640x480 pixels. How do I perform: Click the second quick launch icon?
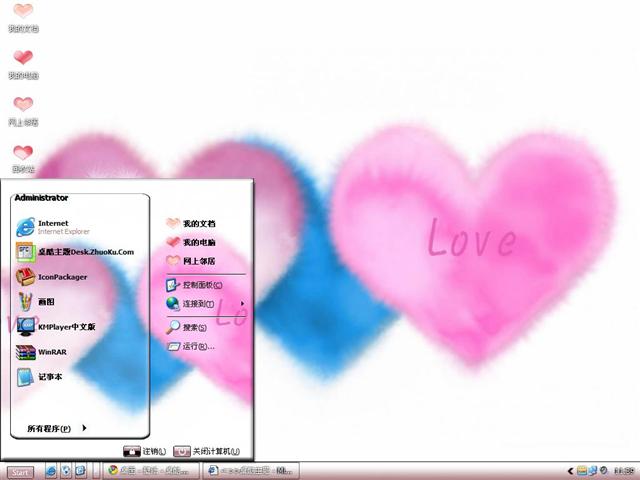pos(66,471)
